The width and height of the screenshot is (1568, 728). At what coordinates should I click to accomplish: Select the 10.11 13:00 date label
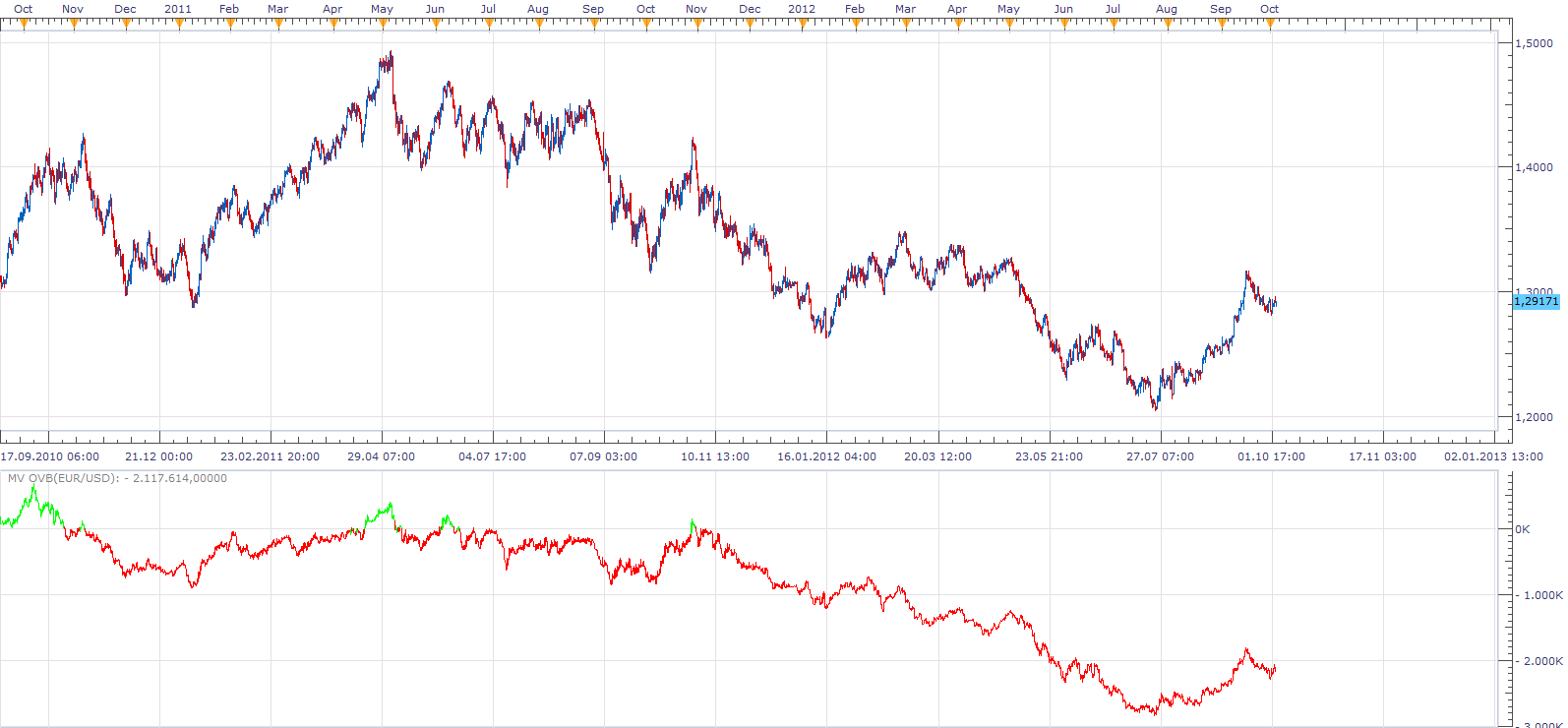tap(715, 456)
